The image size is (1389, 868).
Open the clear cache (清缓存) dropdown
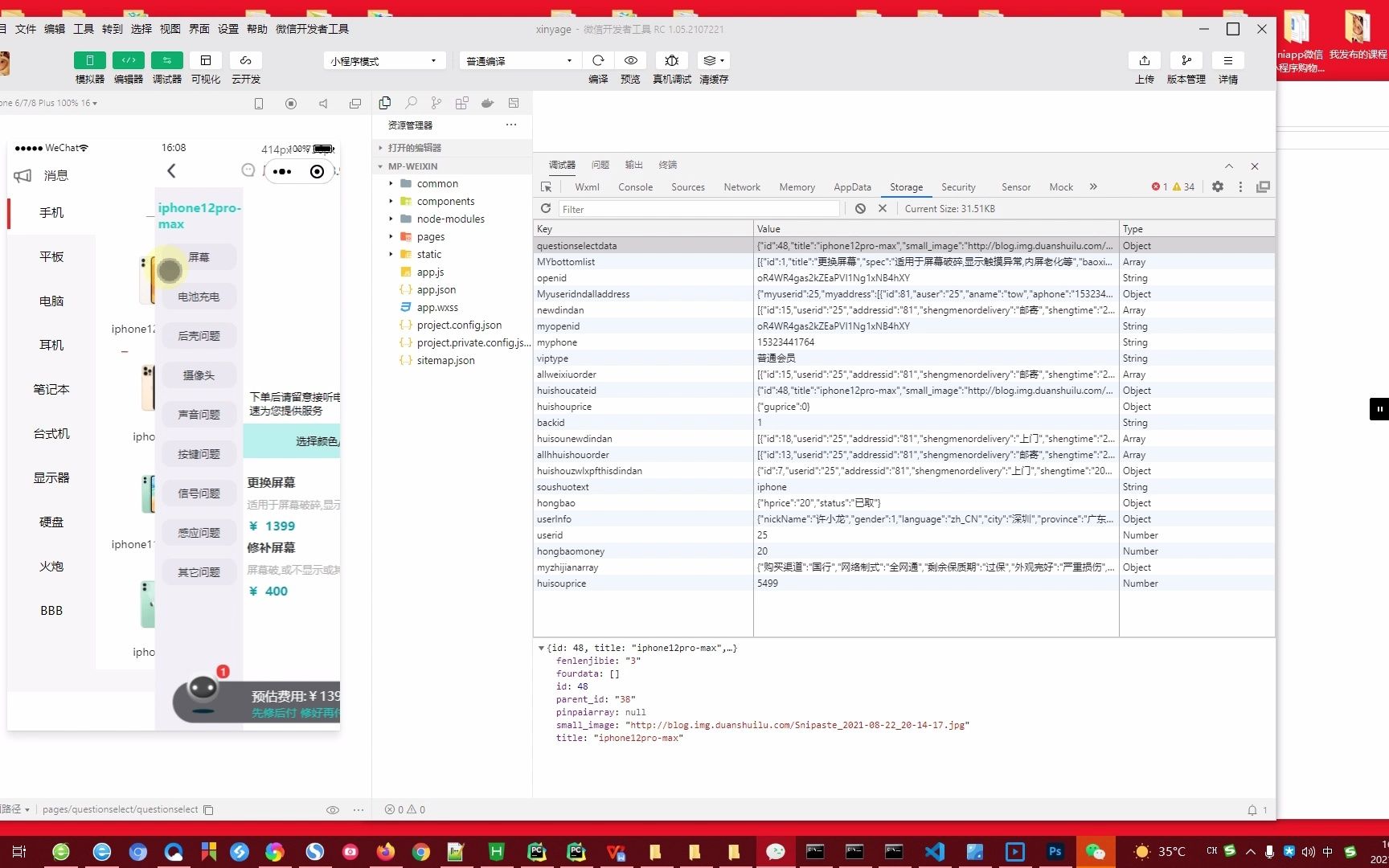coord(714,60)
